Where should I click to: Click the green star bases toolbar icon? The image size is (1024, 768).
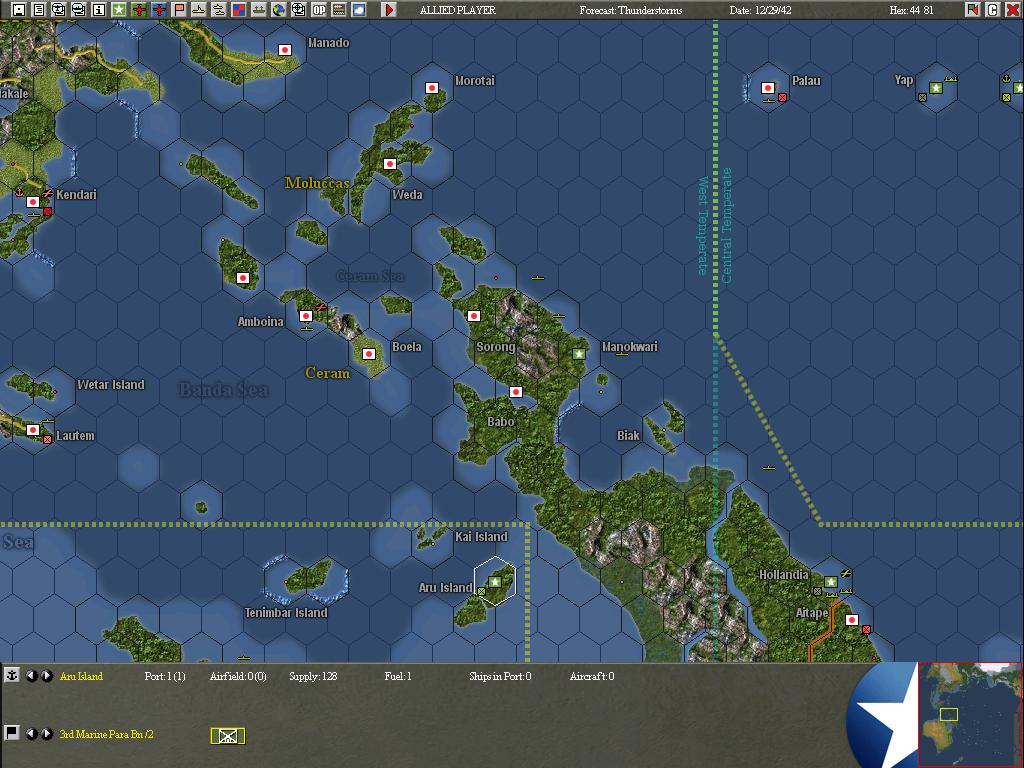[119, 10]
